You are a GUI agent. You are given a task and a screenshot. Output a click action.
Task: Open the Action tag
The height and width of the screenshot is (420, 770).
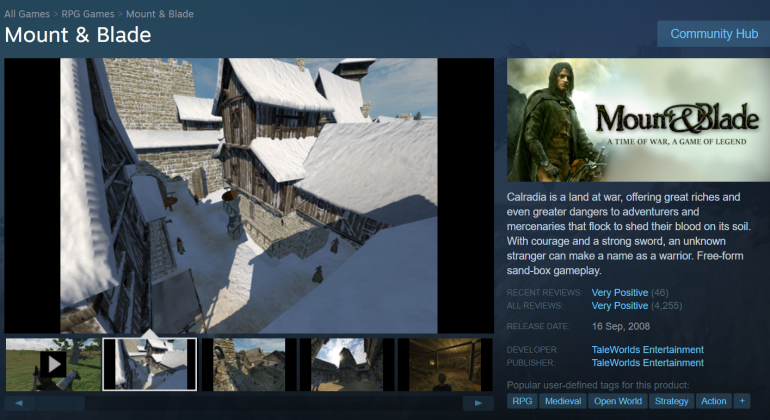click(714, 401)
